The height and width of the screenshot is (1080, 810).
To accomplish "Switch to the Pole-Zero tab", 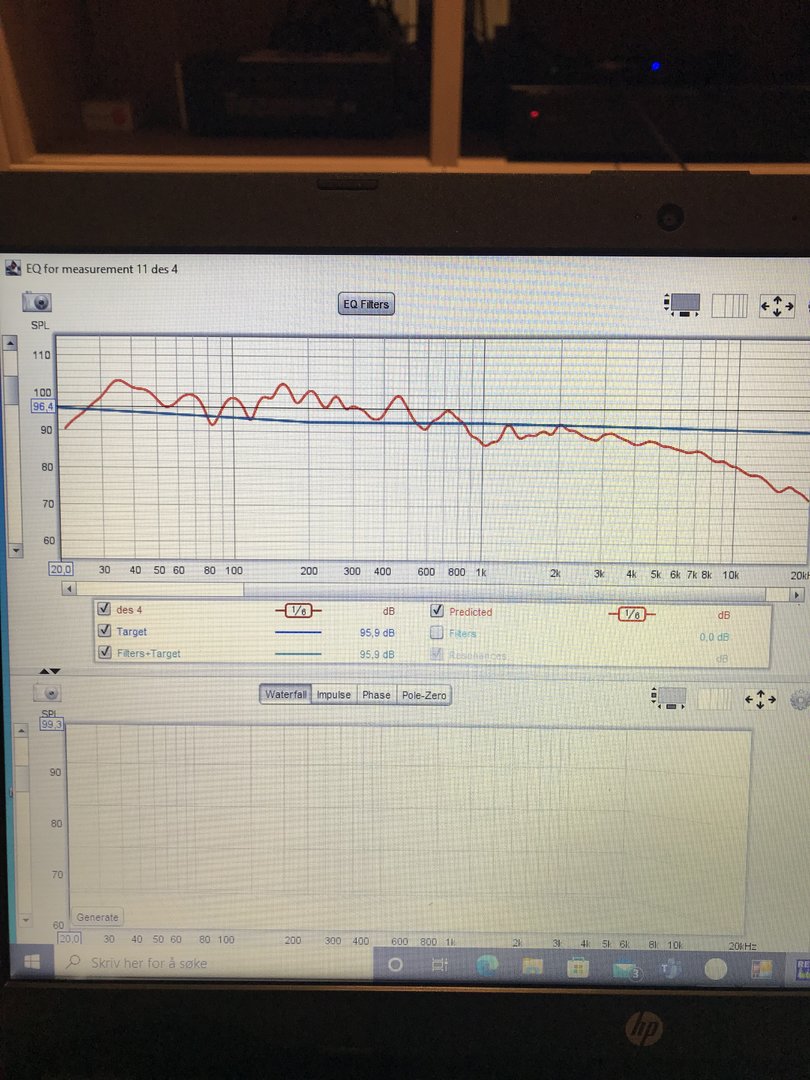I will (424, 696).
